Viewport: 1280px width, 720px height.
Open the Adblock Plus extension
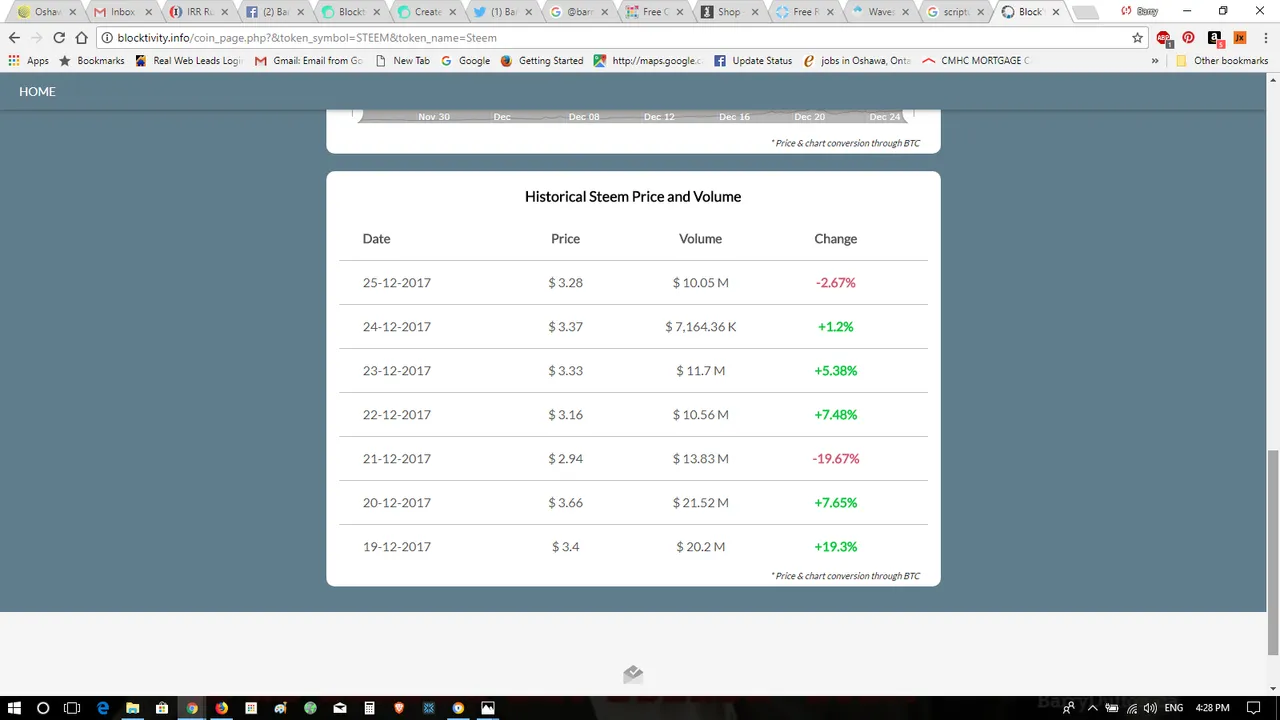click(1164, 38)
